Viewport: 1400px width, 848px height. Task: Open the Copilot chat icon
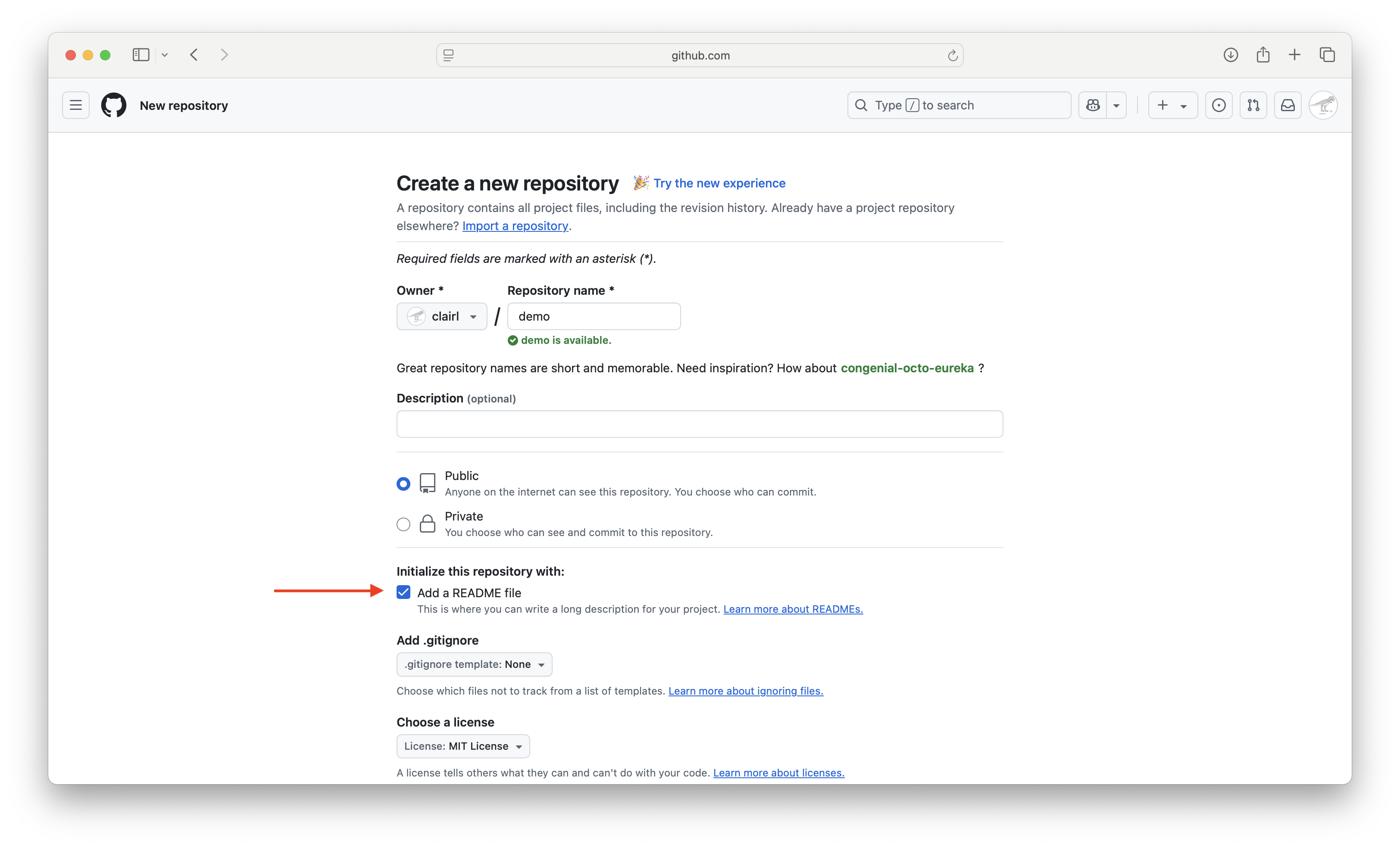click(x=1093, y=105)
